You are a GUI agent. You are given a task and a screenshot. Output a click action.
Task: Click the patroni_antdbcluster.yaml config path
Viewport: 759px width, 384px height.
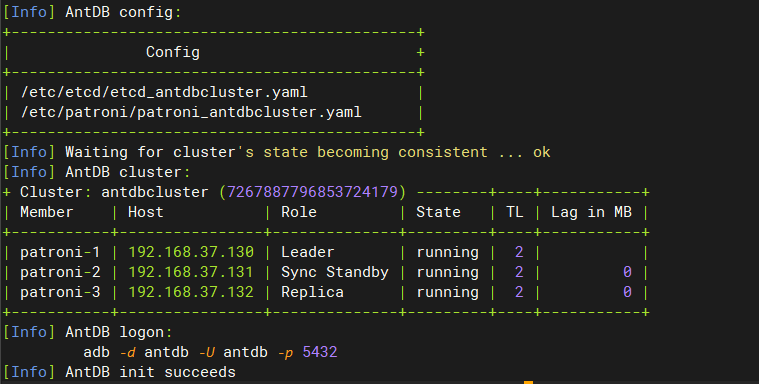191,112
